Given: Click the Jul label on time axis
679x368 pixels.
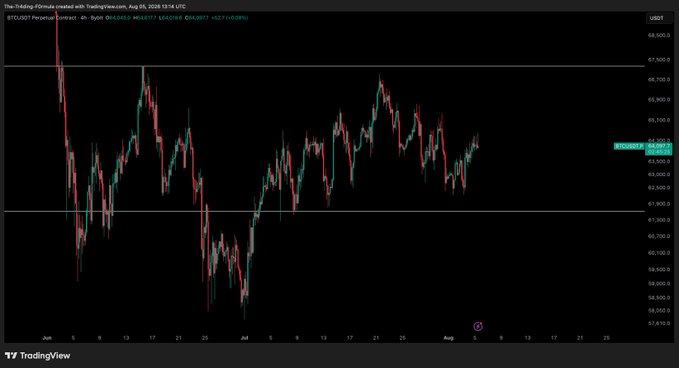Looking at the screenshot, I should 244,338.
